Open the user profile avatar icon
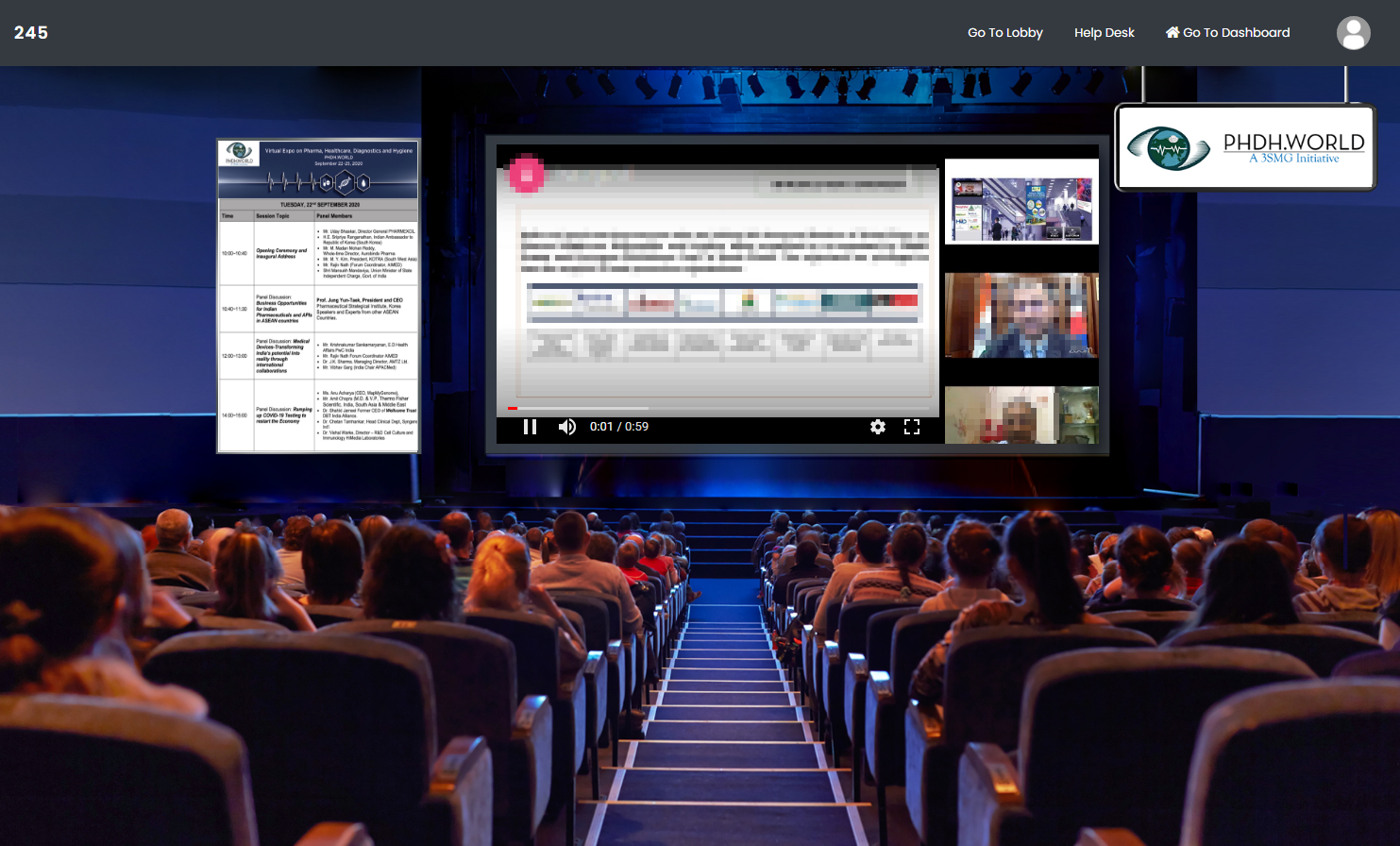 (x=1353, y=33)
